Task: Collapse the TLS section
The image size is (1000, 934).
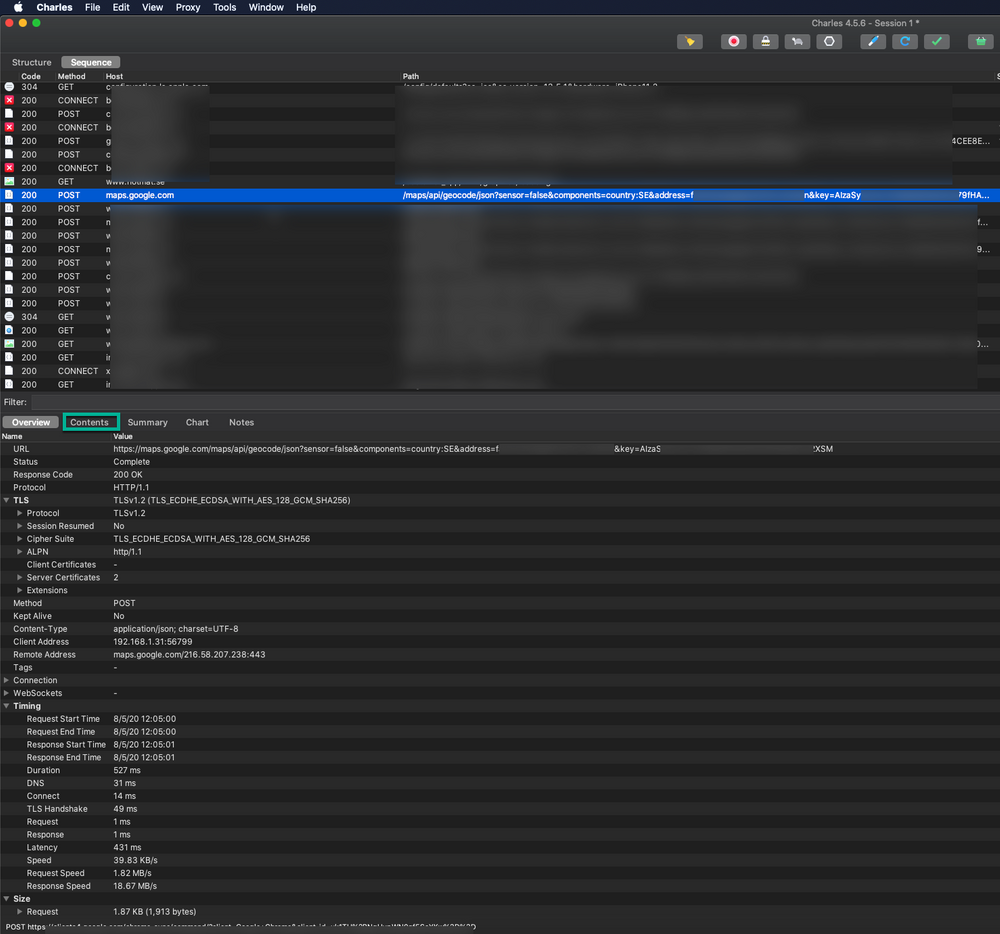Action: pyautogui.click(x=7, y=500)
